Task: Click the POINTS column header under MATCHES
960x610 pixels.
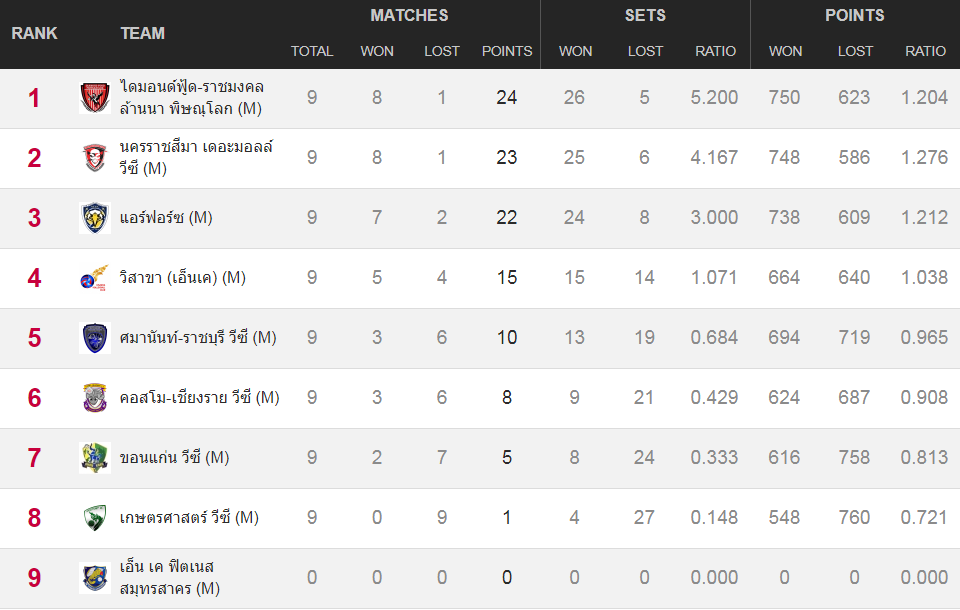Action: point(507,51)
